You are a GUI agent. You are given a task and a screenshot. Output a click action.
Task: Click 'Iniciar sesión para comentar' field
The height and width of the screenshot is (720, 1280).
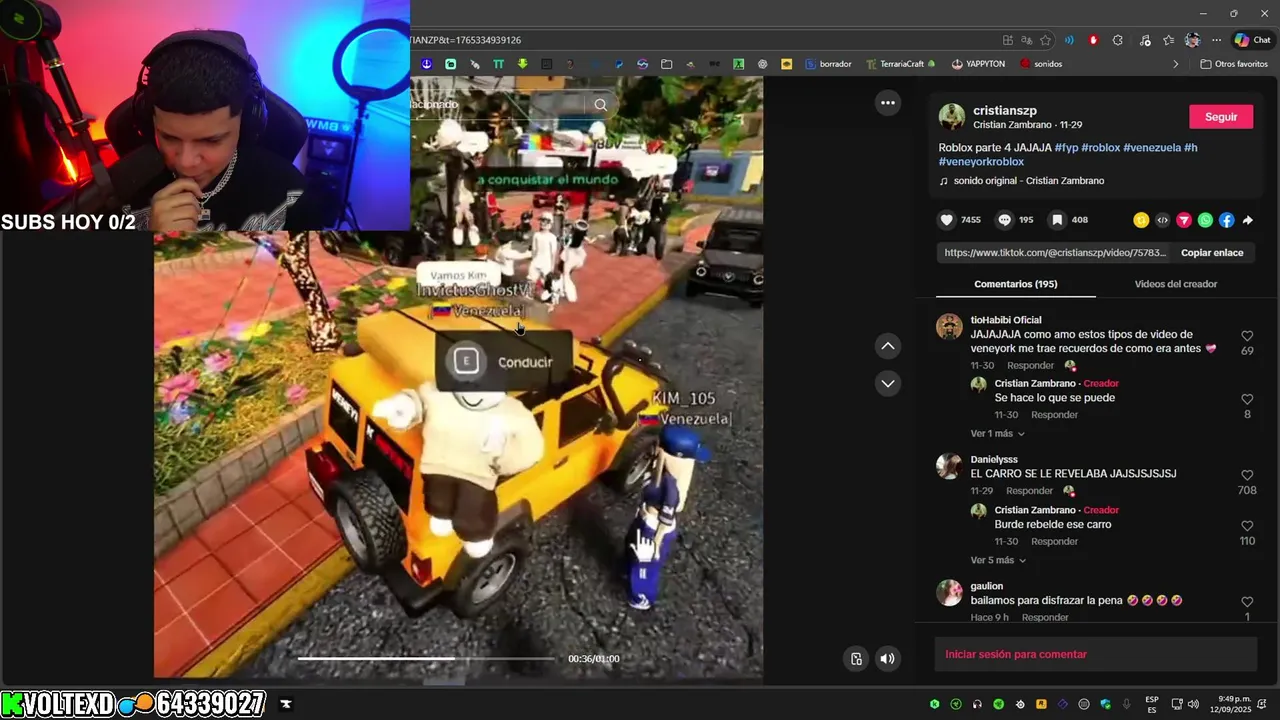[1095, 654]
